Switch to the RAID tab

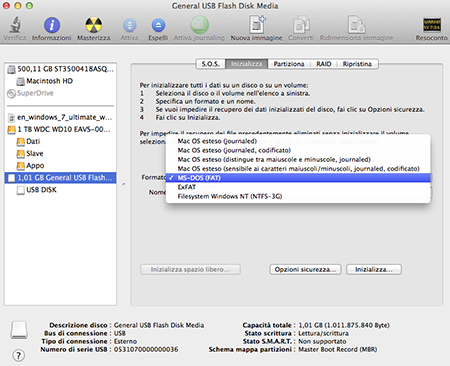pyautogui.click(x=324, y=64)
